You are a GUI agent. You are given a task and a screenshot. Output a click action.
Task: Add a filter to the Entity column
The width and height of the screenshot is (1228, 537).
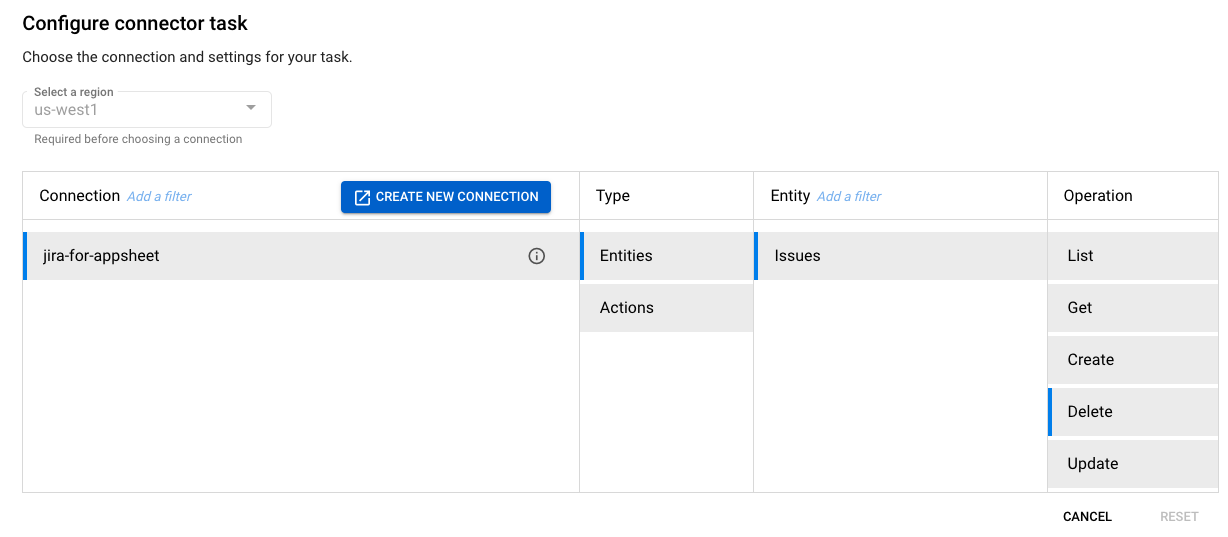point(849,197)
